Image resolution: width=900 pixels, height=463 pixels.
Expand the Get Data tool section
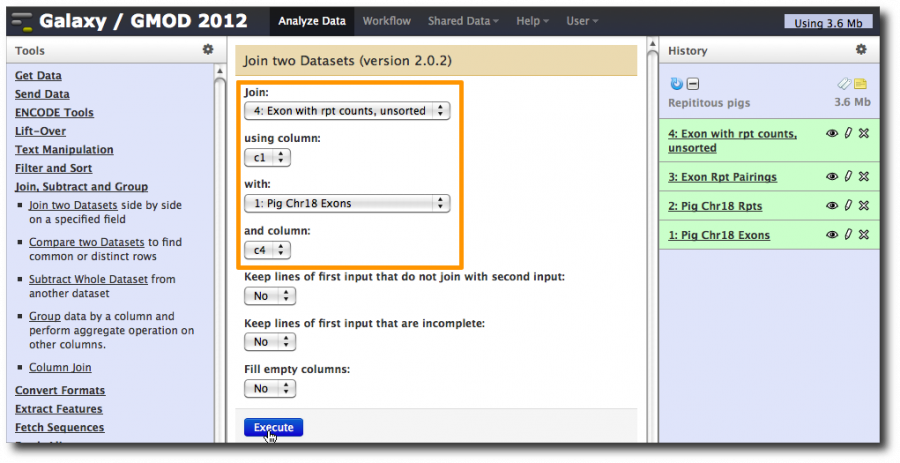[38, 75]
